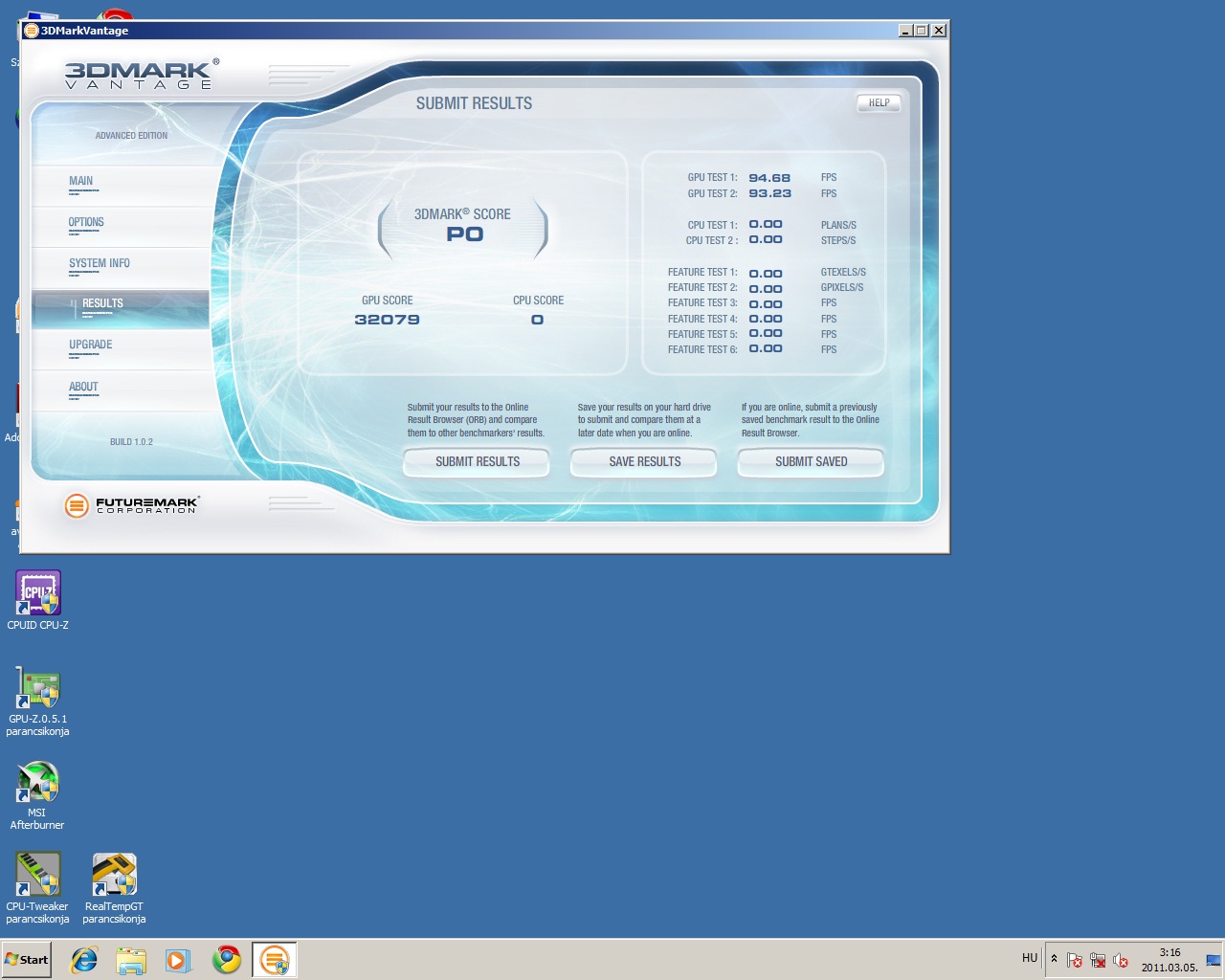Open HELP in 3DMark Vantage
This screenshot has height=980, width=1225.
click(x=879, y=102)
